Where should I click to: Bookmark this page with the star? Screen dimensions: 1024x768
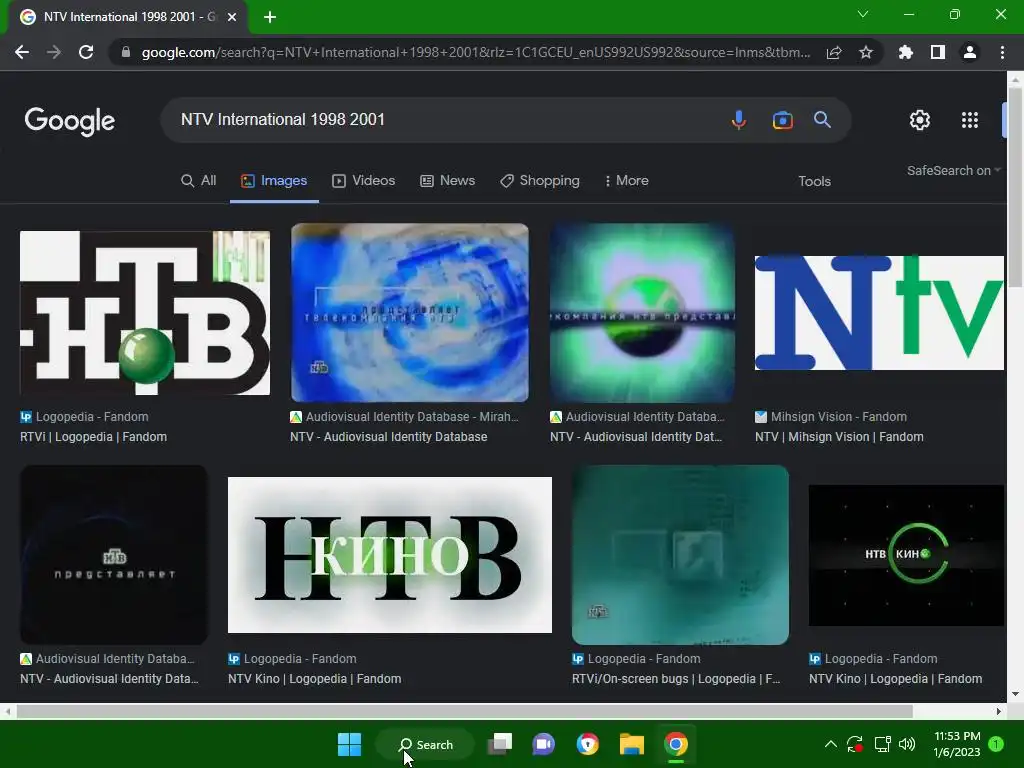pos(866,52)
